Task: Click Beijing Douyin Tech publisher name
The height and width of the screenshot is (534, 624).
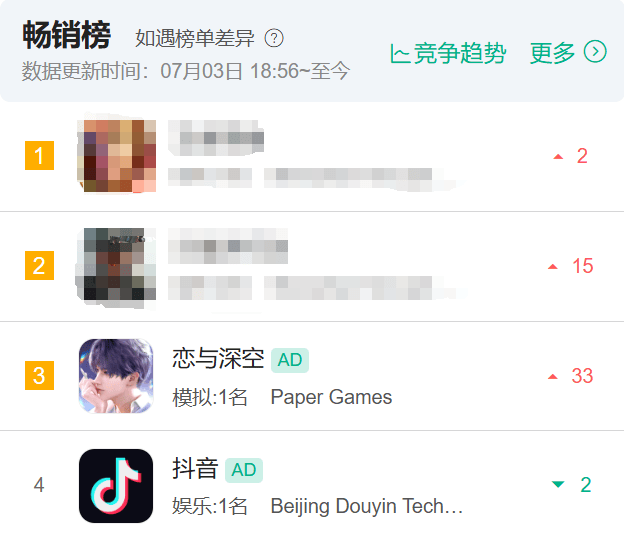Action: click(367, 507)
